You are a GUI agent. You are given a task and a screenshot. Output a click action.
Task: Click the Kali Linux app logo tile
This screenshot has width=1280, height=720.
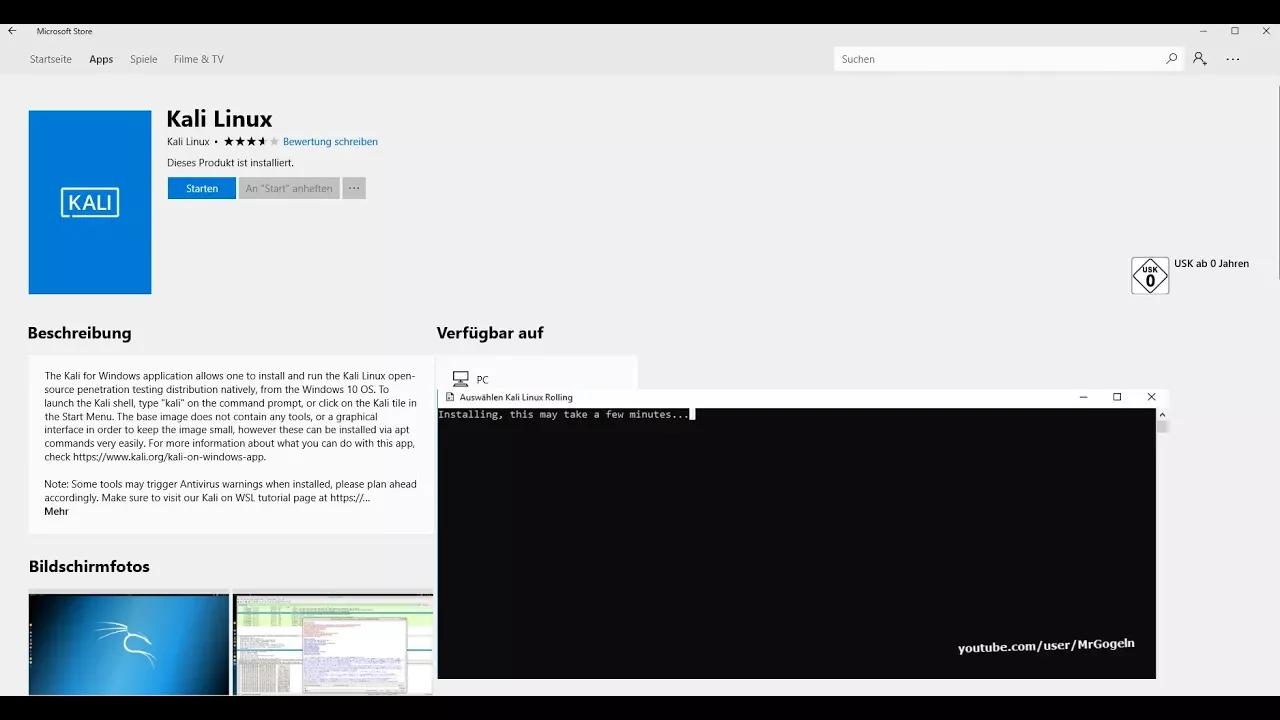tap(90, 202)
